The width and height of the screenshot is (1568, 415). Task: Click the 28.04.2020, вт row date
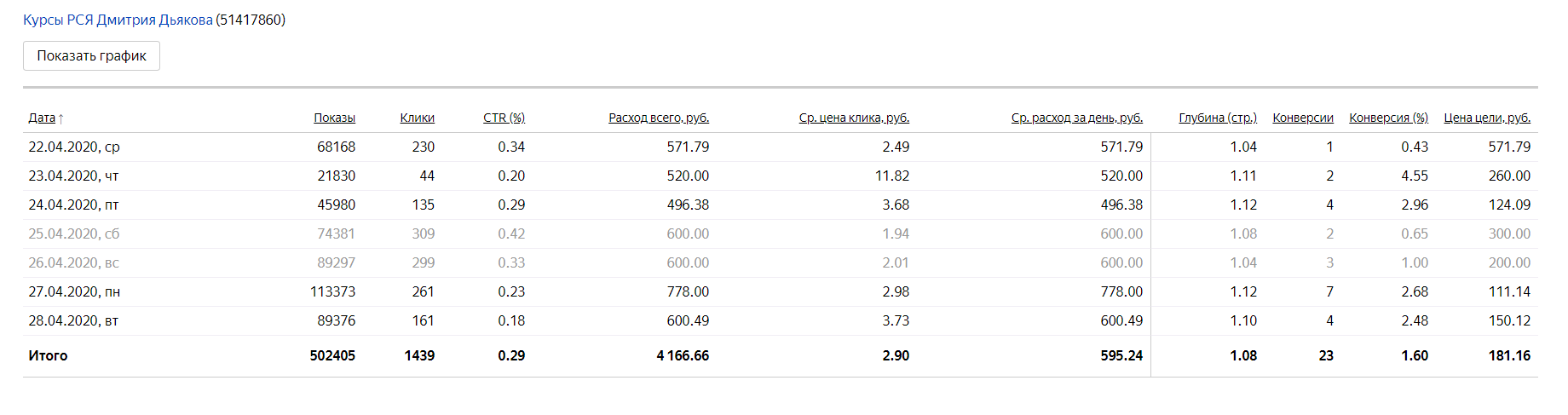73,320
